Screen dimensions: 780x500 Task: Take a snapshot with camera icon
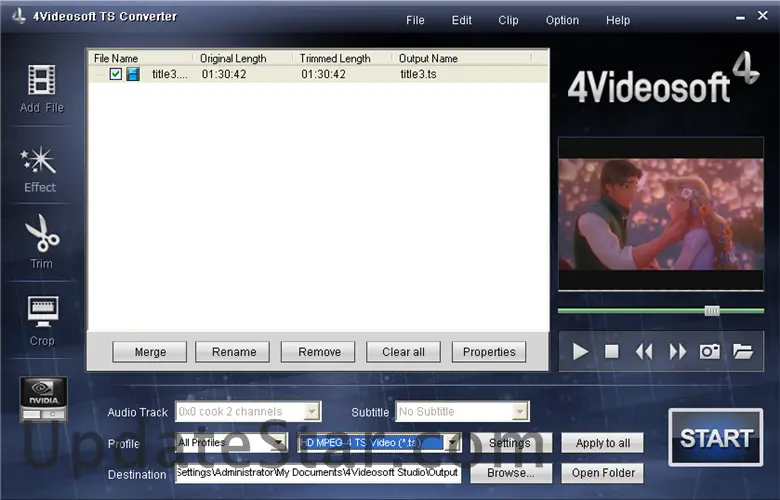710,352
